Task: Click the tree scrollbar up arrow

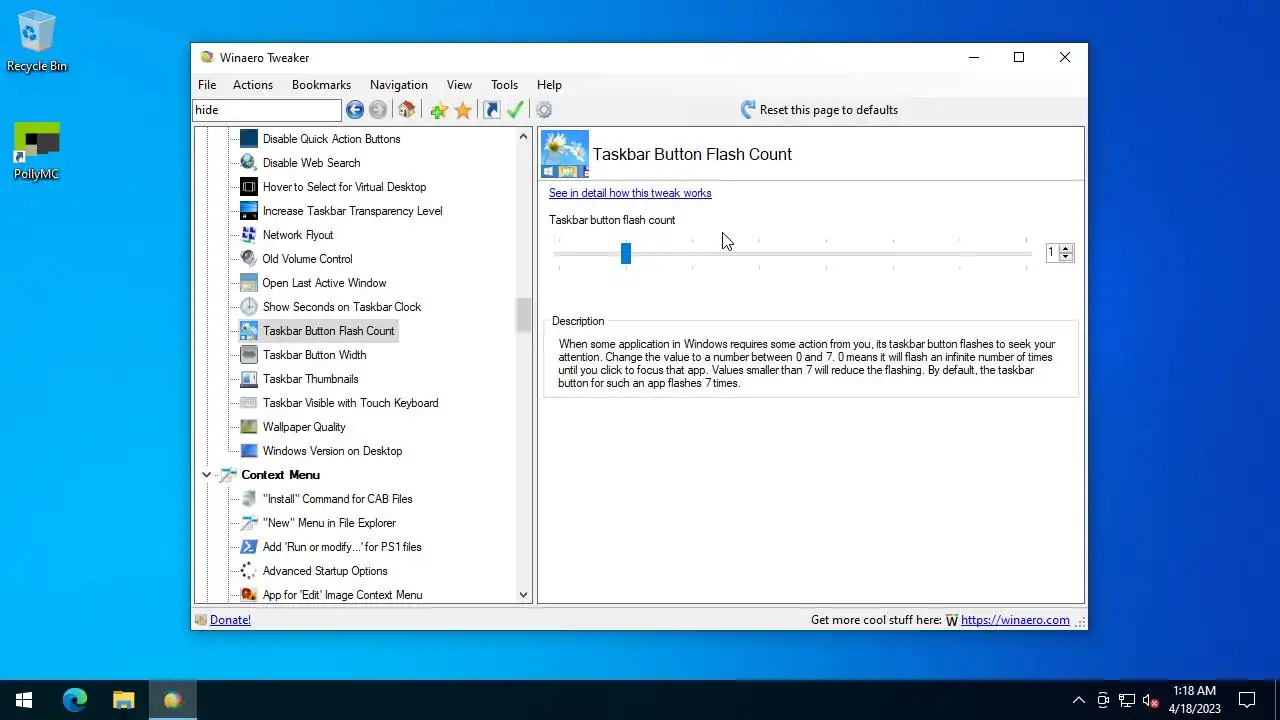Action: (523, 136)
